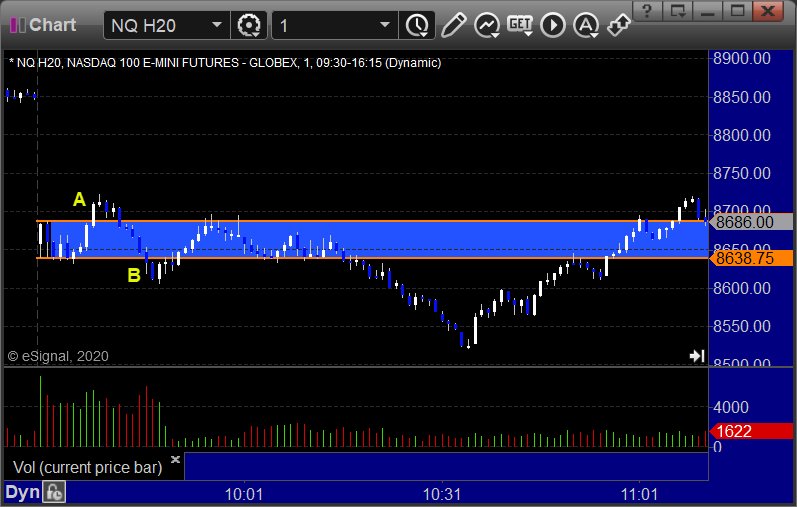This screenshot has height=507, width=797.
Task: Select the yellow A annotation label
Action: point(79,199)
